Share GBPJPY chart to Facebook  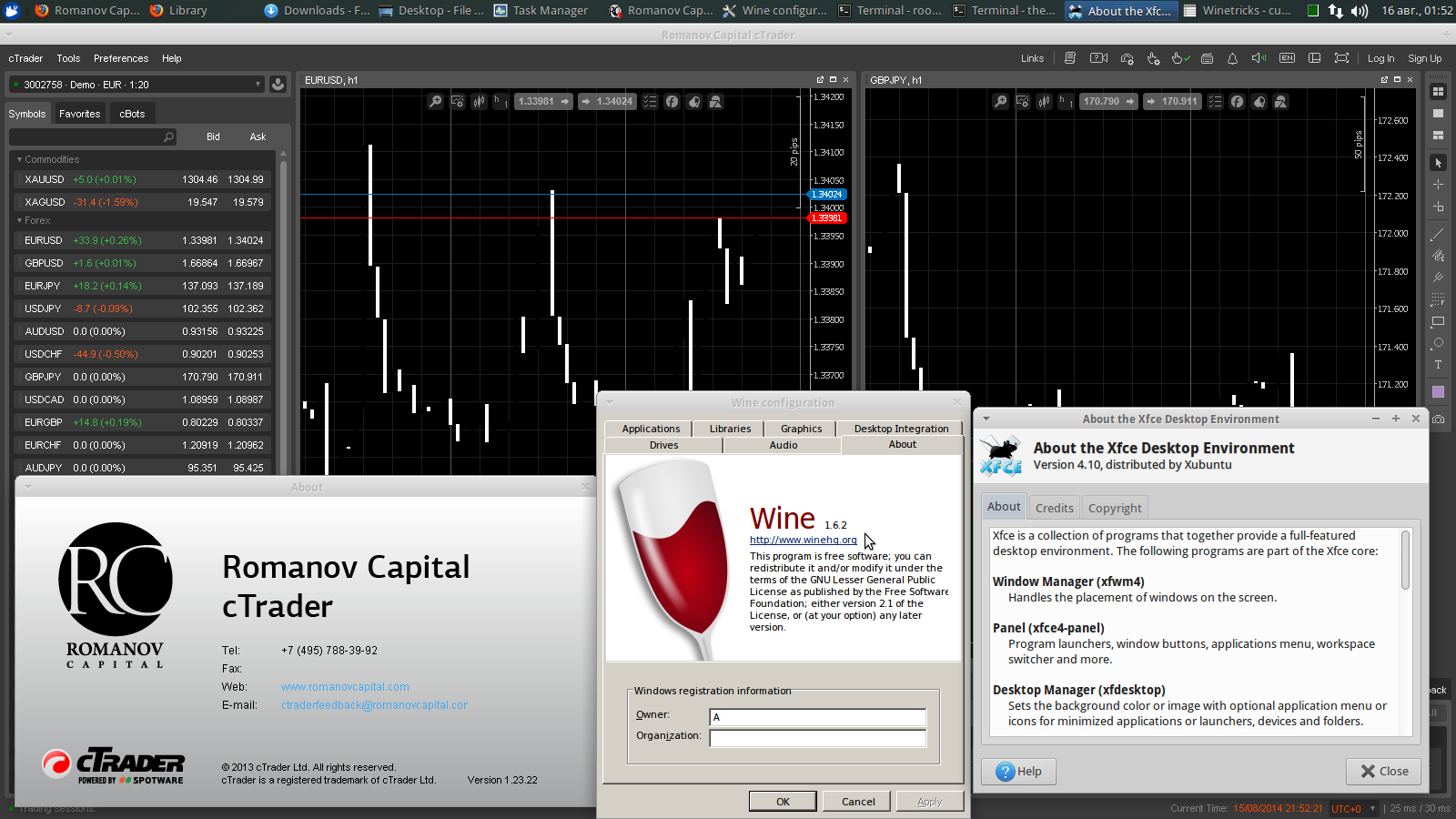(x=1237, y=101)
